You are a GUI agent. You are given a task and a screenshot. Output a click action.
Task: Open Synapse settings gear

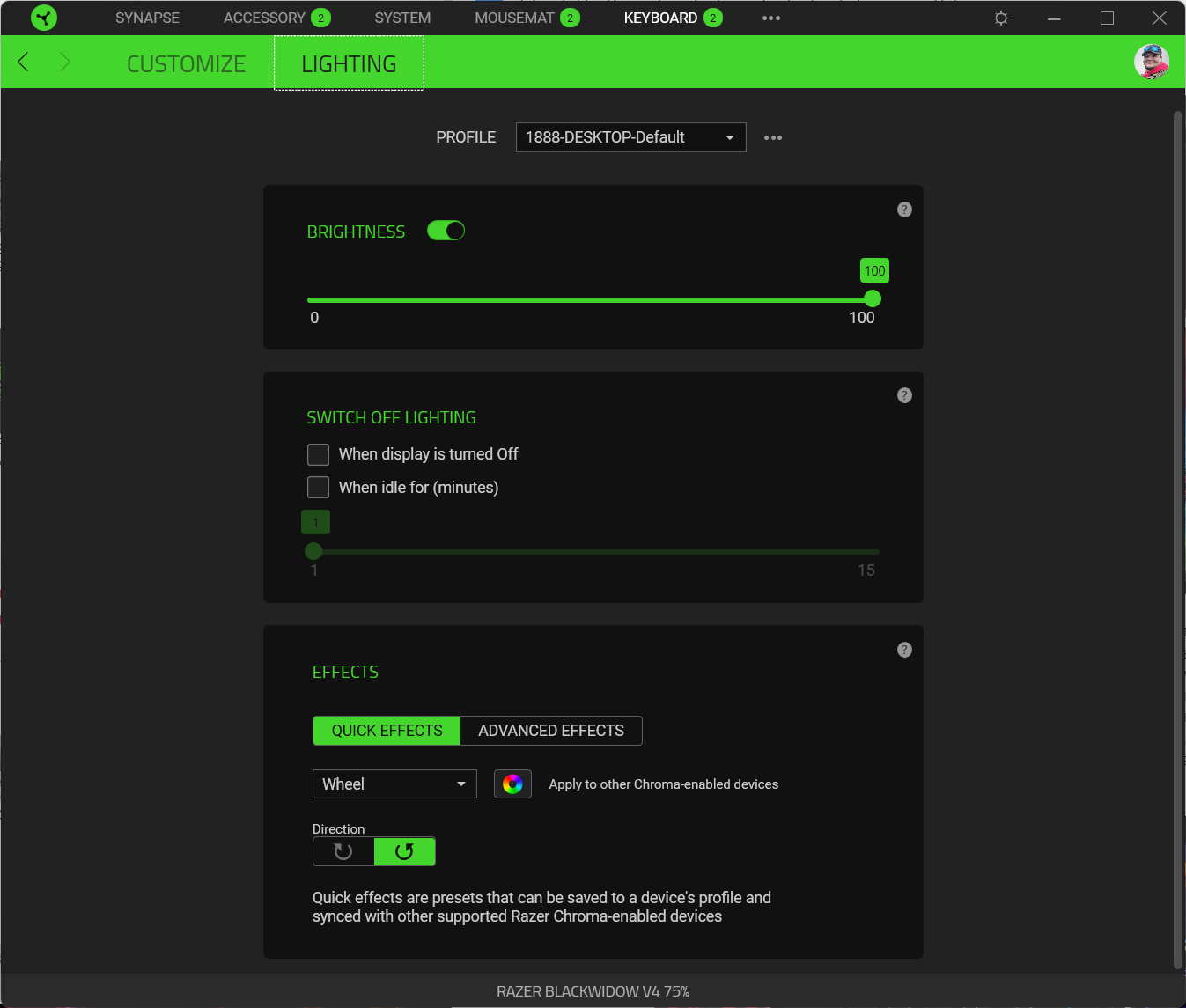(x=1001, y=18)
